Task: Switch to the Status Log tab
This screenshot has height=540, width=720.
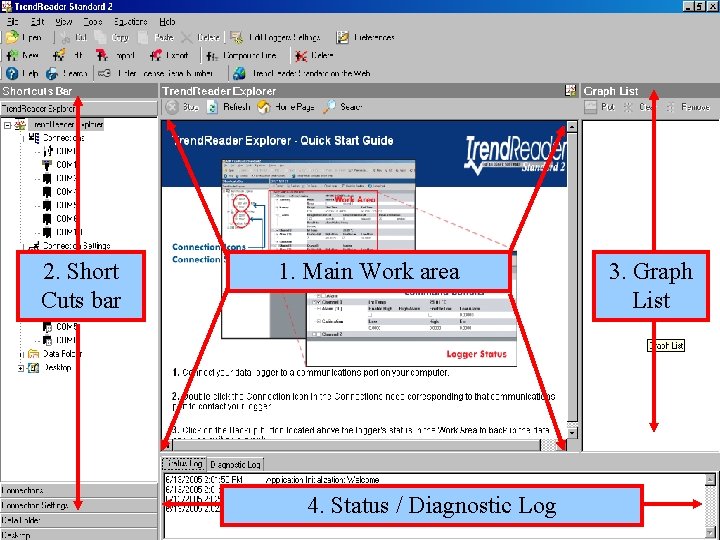Action: point(184,463)
